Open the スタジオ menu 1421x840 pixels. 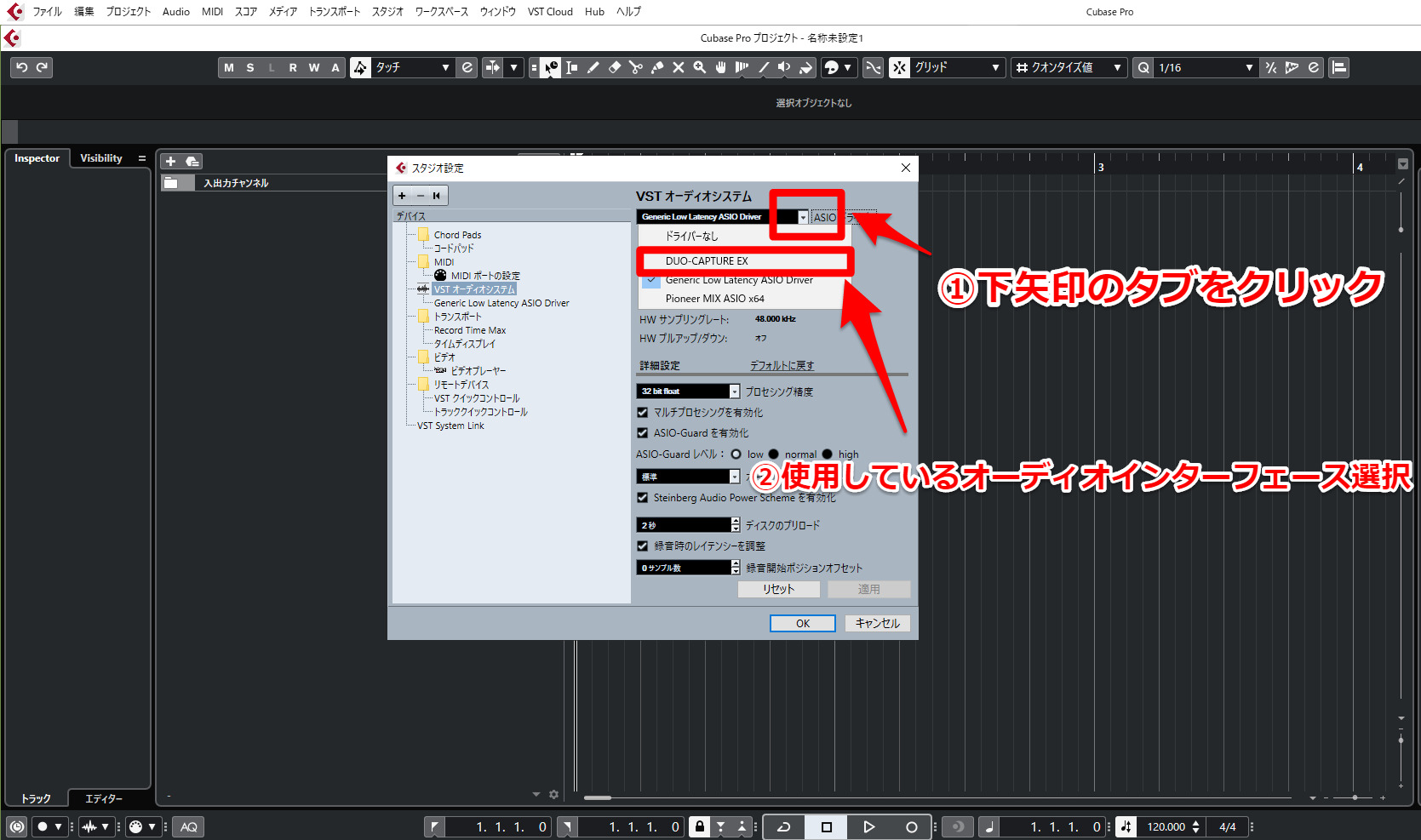pos(387,12)
